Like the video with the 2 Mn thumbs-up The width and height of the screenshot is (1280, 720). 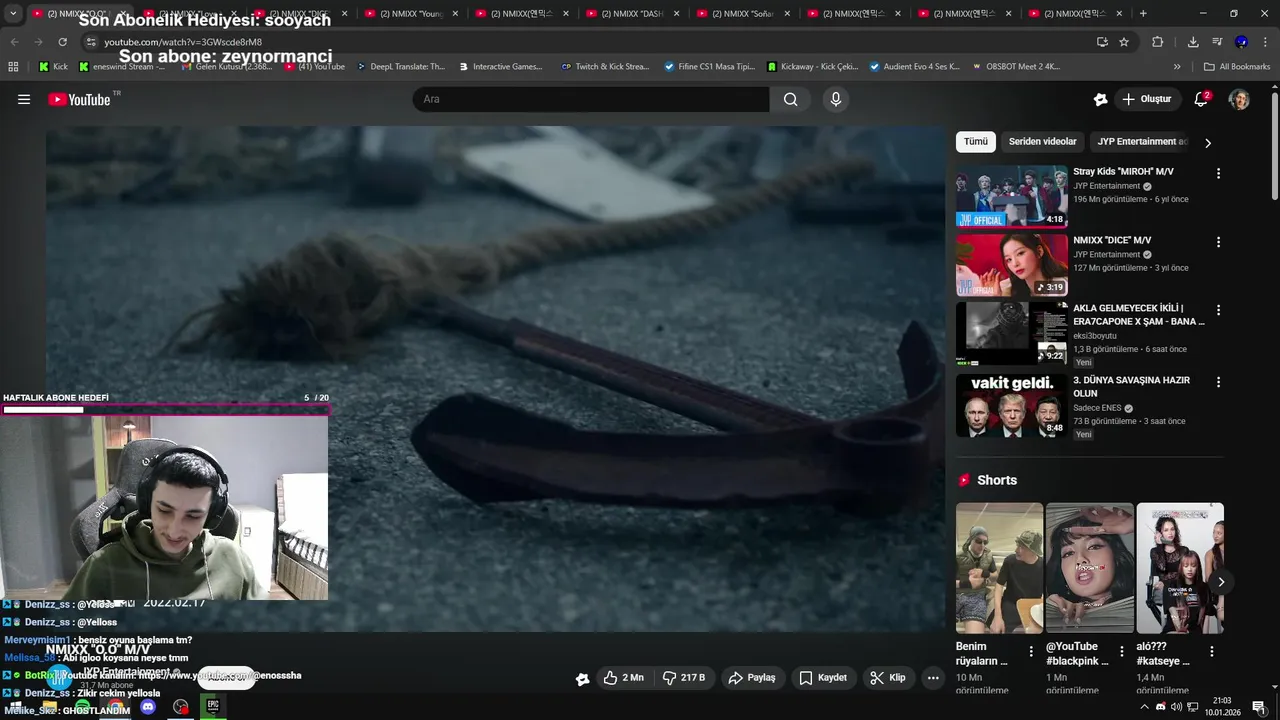(623, 678)
